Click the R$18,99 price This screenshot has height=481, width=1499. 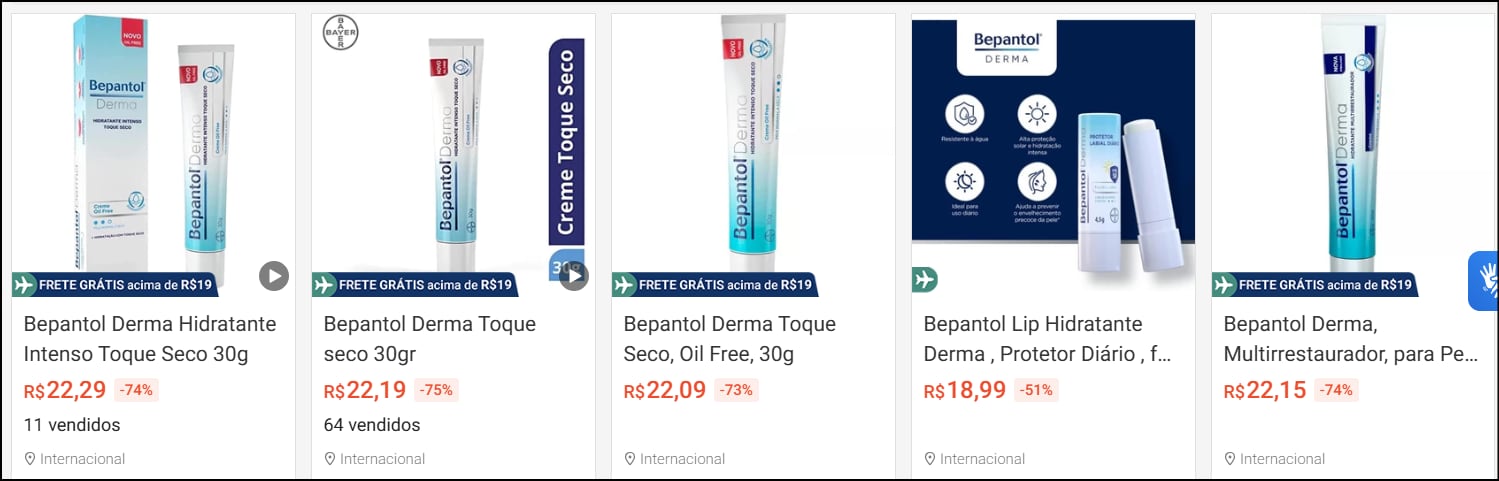tap(965, 390)
